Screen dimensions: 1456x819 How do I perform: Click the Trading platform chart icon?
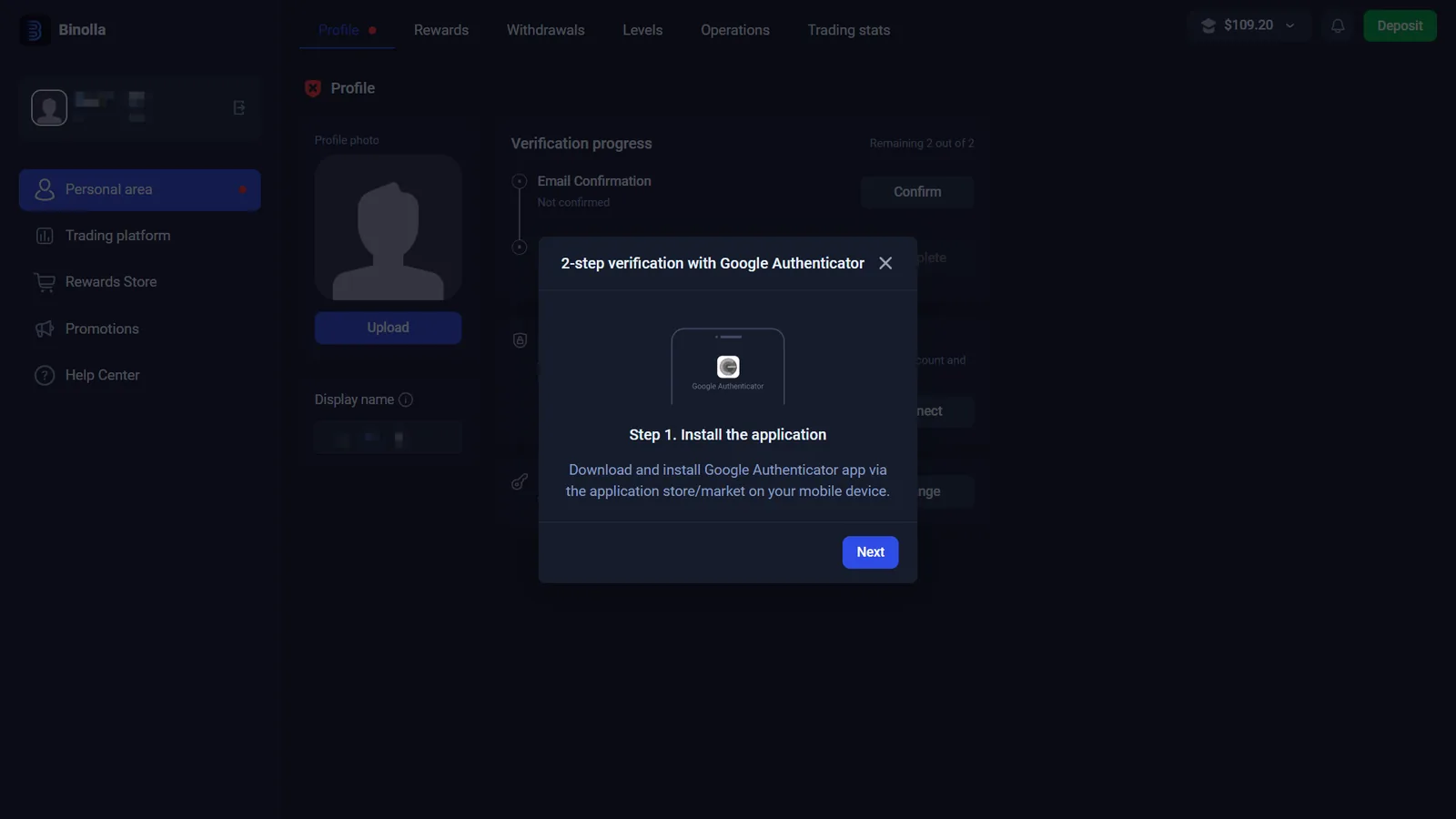click(45, 236)
